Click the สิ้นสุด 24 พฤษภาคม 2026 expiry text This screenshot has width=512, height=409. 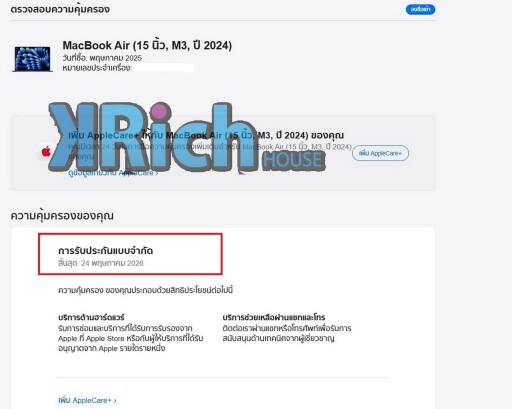coord(101,263)
